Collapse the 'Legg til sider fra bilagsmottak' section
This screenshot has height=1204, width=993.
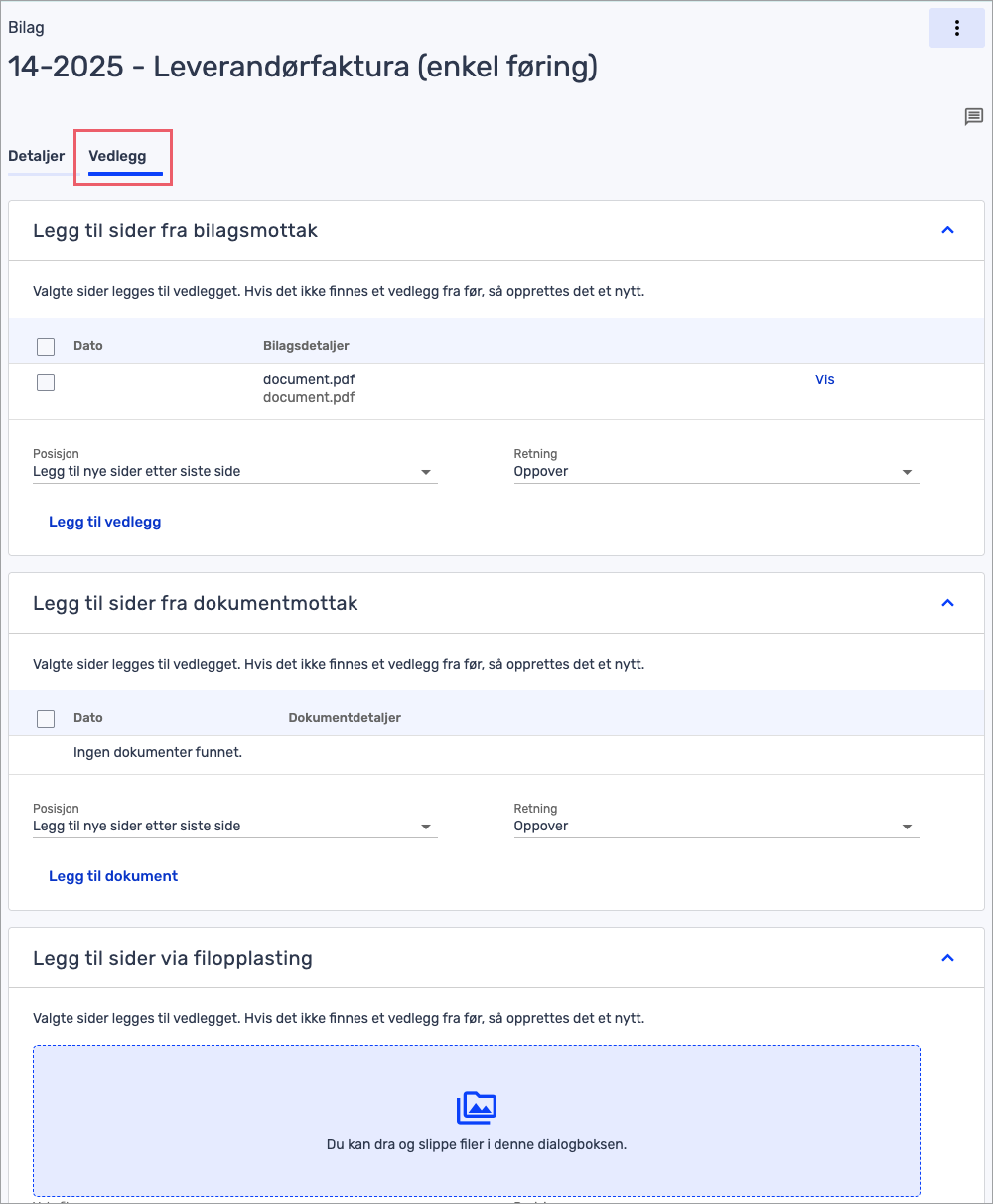(x=947, y=230)
